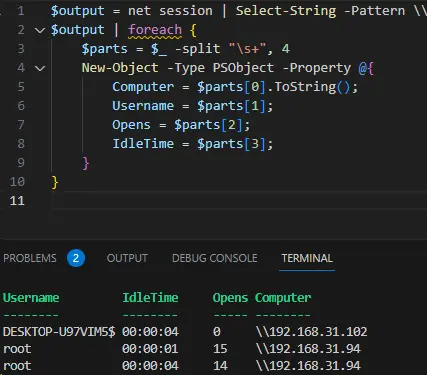Click the Select-String cmdlet on line 1
The height and width of the screenshot is (375, 427).
pyautogui.click(x=286, y=11)
